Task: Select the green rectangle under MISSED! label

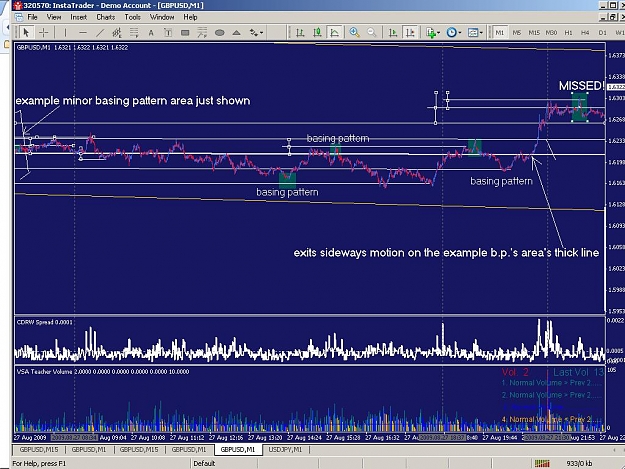Action: point(580,107)
